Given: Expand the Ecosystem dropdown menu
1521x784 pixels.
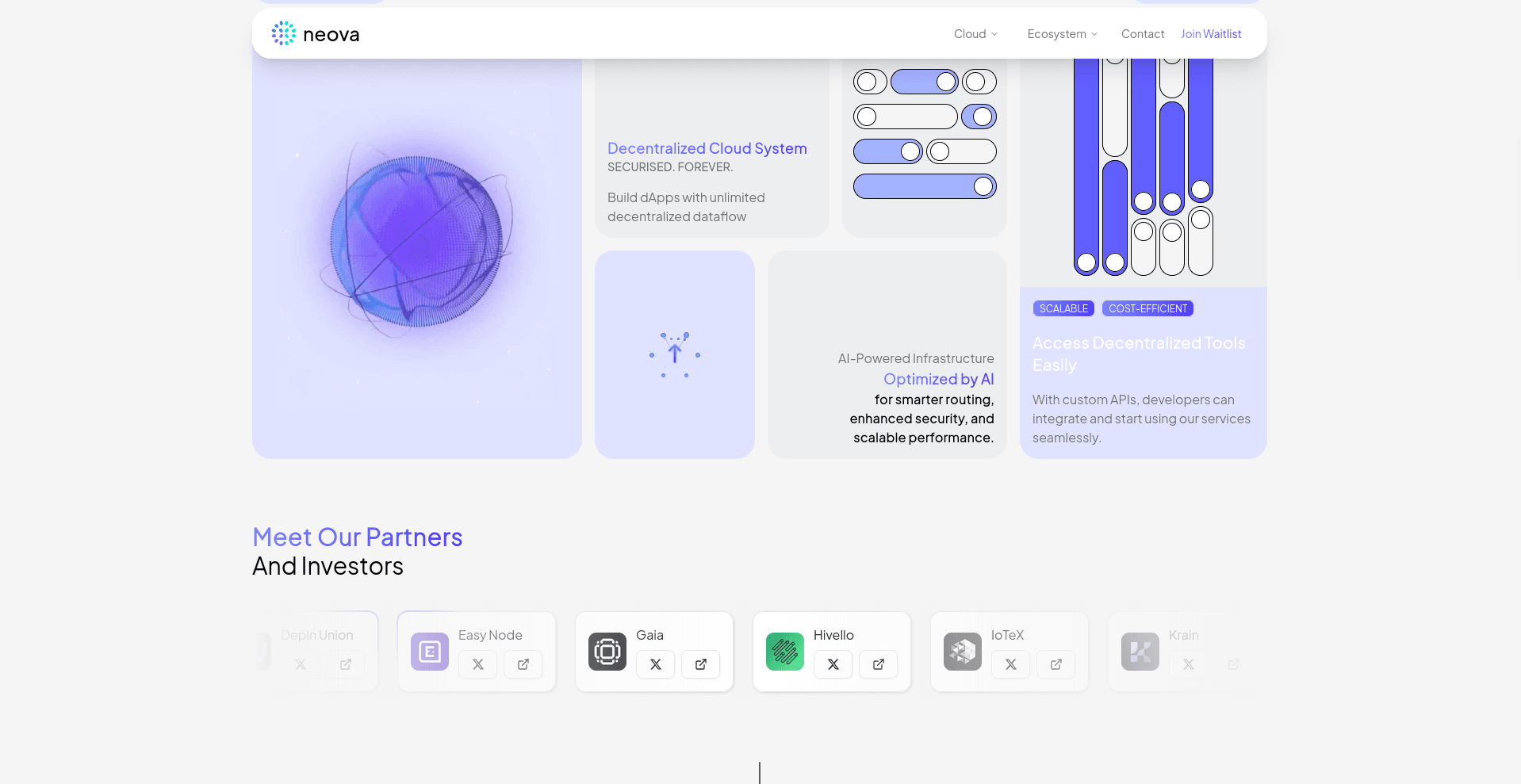Looking at the screenshot, I should tap(1062, 34).
